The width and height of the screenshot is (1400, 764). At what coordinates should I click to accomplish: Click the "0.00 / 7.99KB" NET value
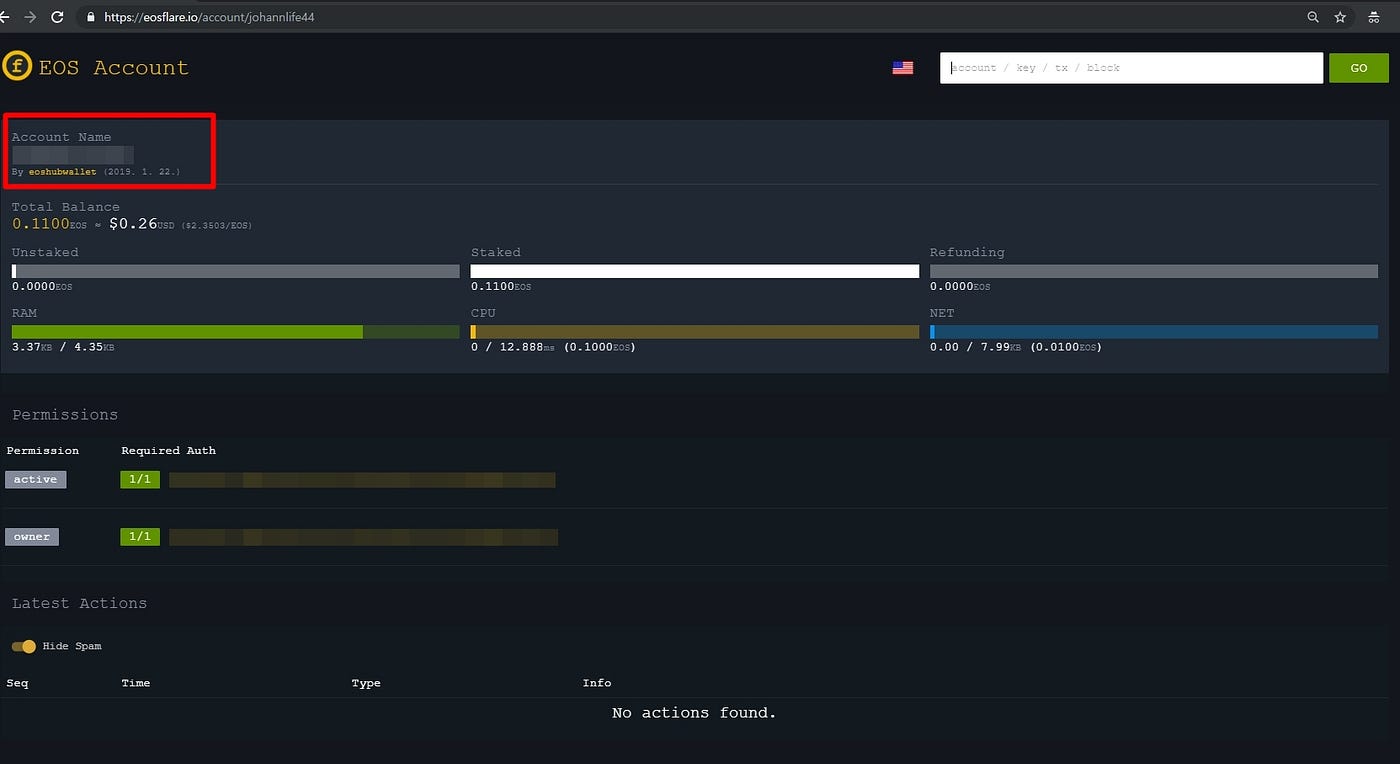click(975, 347)
